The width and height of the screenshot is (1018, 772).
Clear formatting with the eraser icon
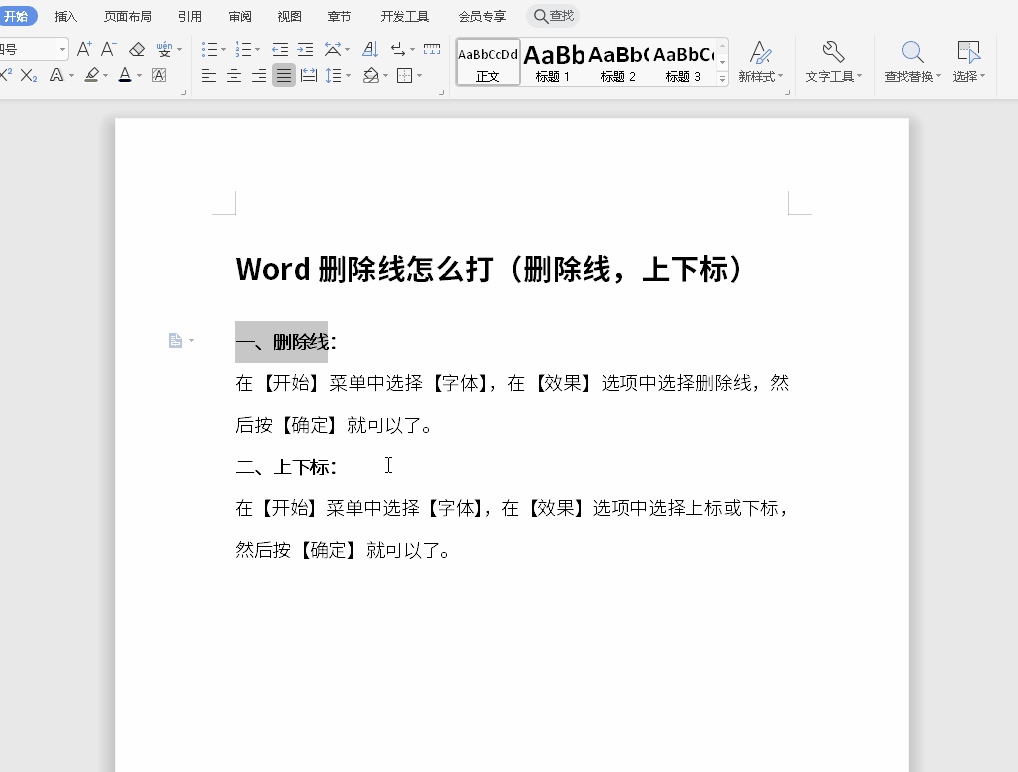click(137, 49)
